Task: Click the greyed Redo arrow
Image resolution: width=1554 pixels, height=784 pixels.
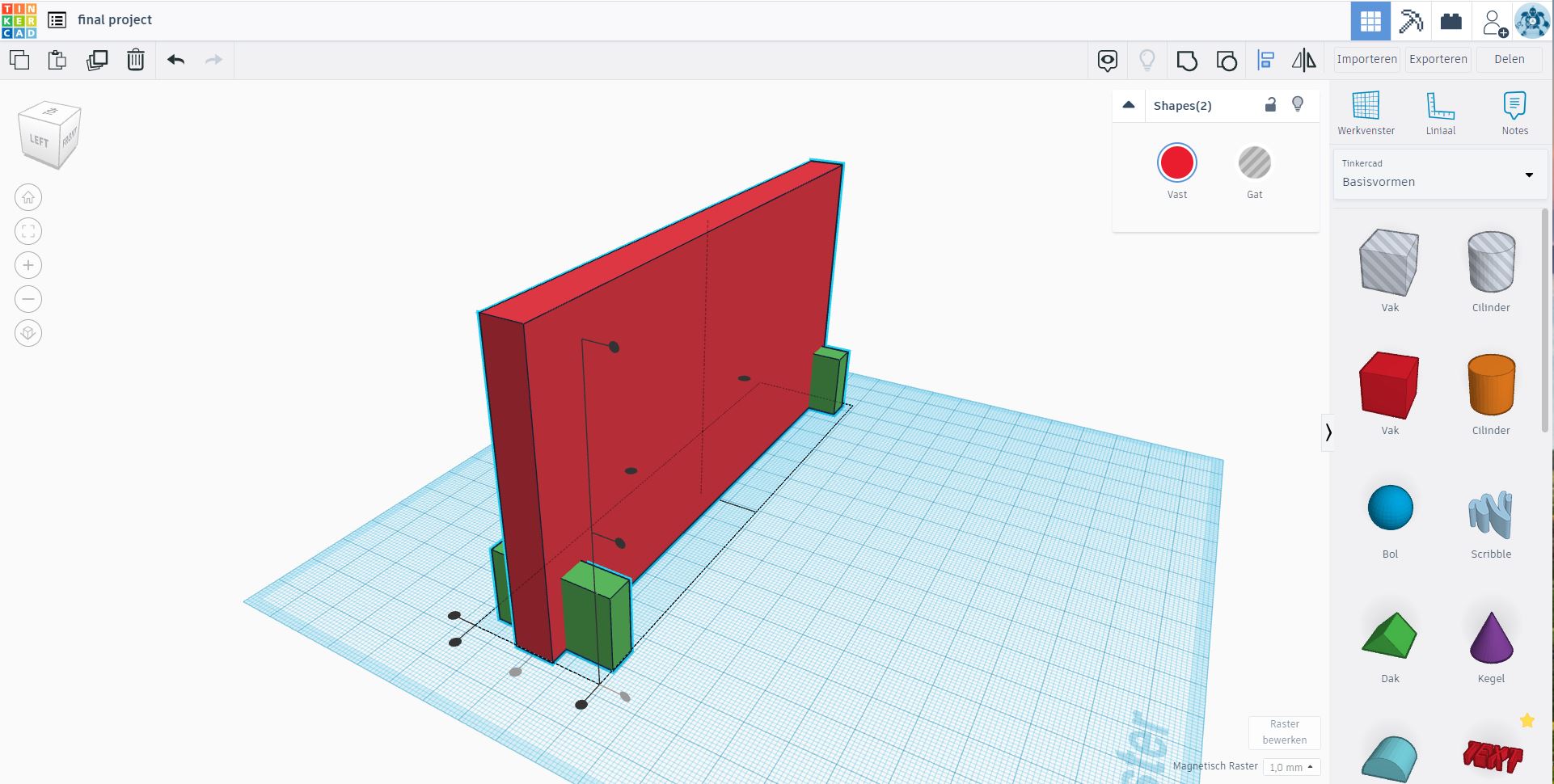Action: [x=213, y=60]
